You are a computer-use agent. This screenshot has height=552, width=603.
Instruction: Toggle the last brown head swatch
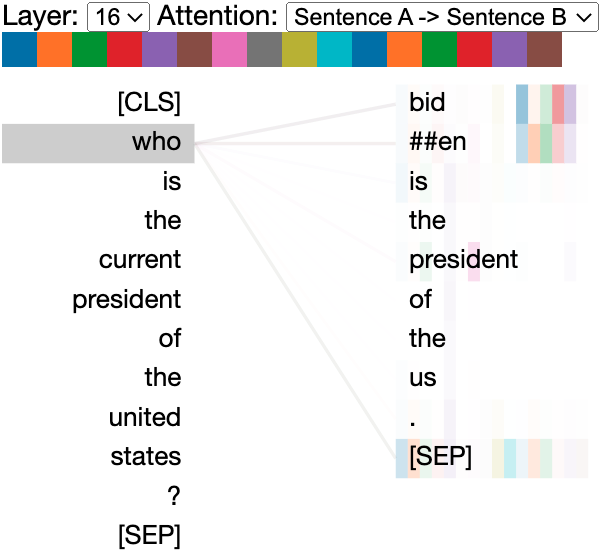(x=544, y=50)
